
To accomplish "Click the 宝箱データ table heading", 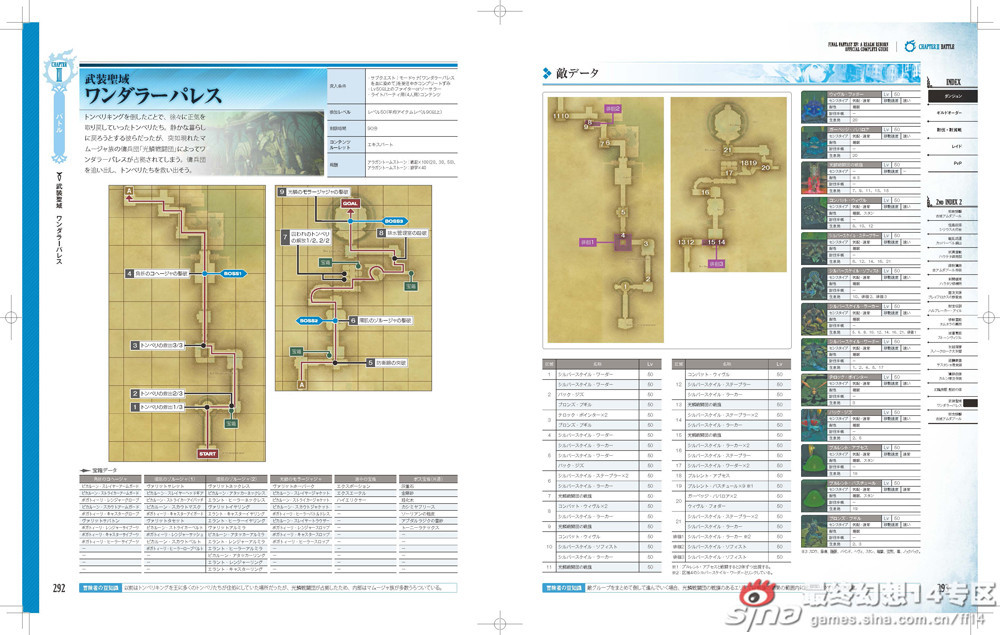I will [105, 471].
